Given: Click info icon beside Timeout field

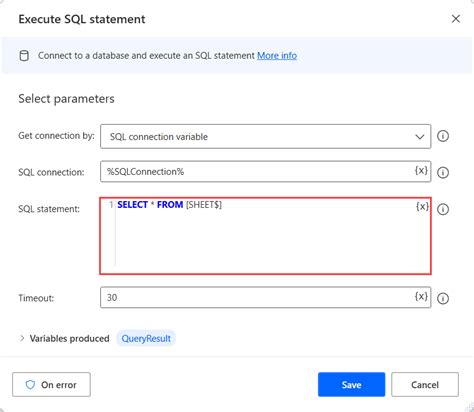Looking at the screenshot, I should [x=443, y=298].
